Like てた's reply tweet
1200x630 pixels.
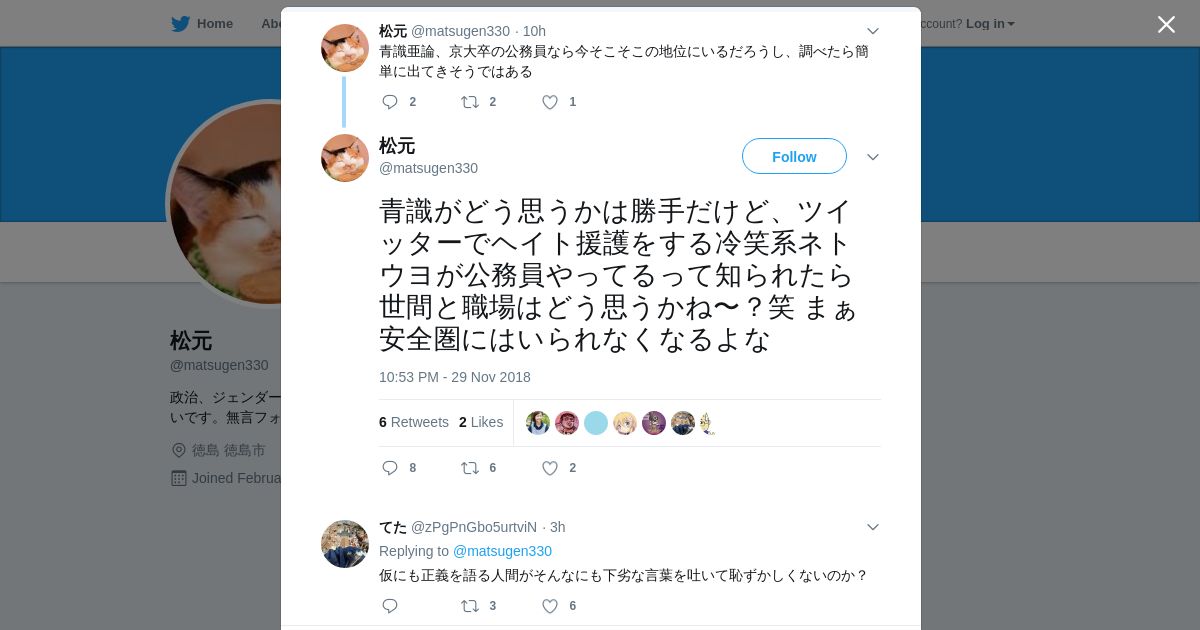tap(550, 606)
